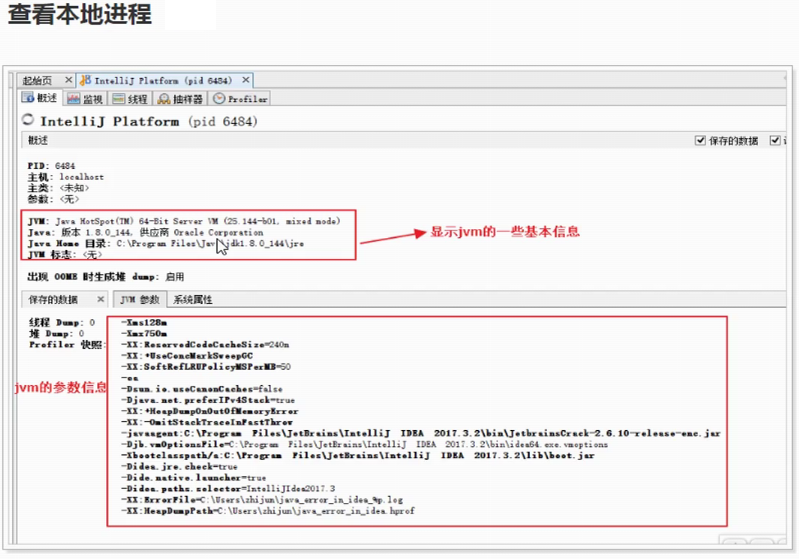This screenshot has width=799, height=559.
Task: Click the 出现 OOME 时生成堆 dump line
Action: [x=106, y=277]
